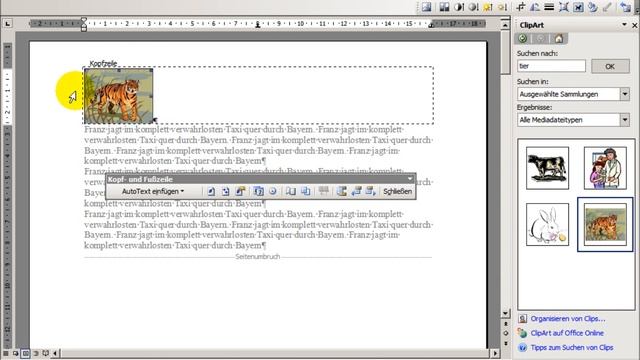Click ClipArt pane Home icon

click(559, 39)
